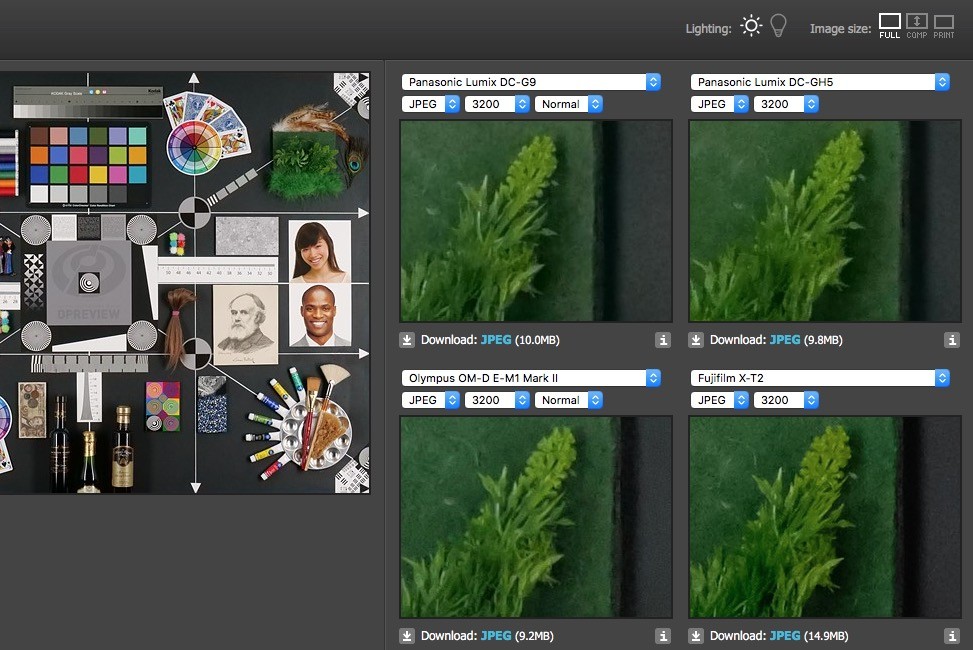The image size is (973, 650).
Task: Click the Lumix DC-G9 crop preview image
Action: [536, 221]
